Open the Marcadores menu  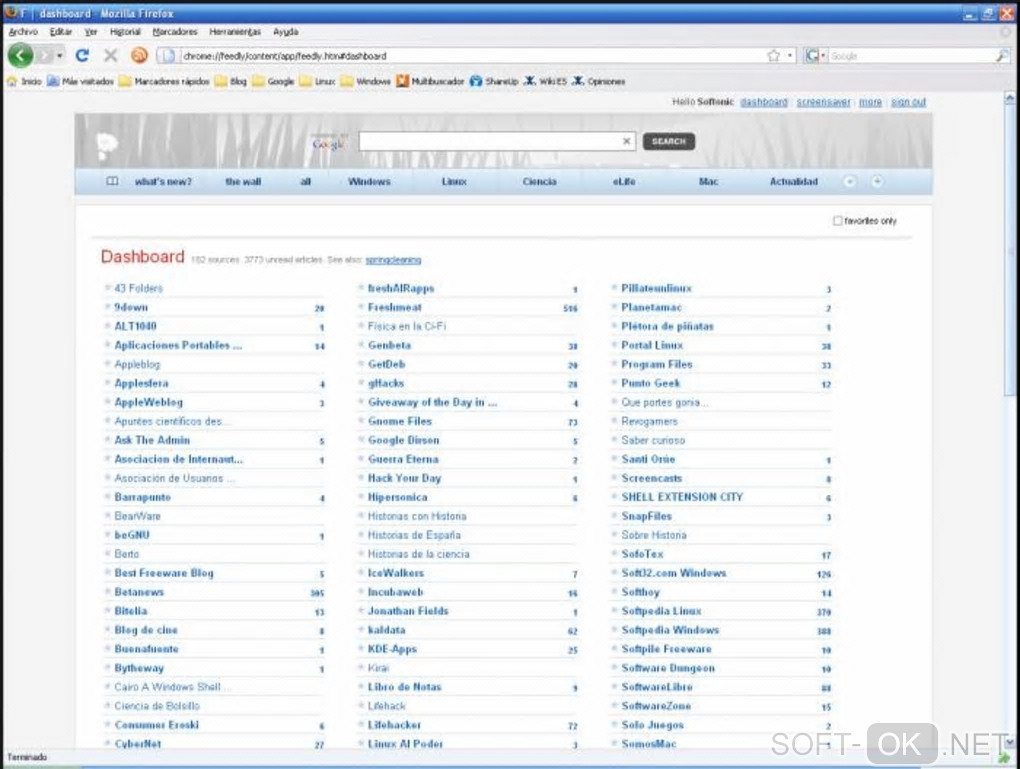tap(175, 31)
